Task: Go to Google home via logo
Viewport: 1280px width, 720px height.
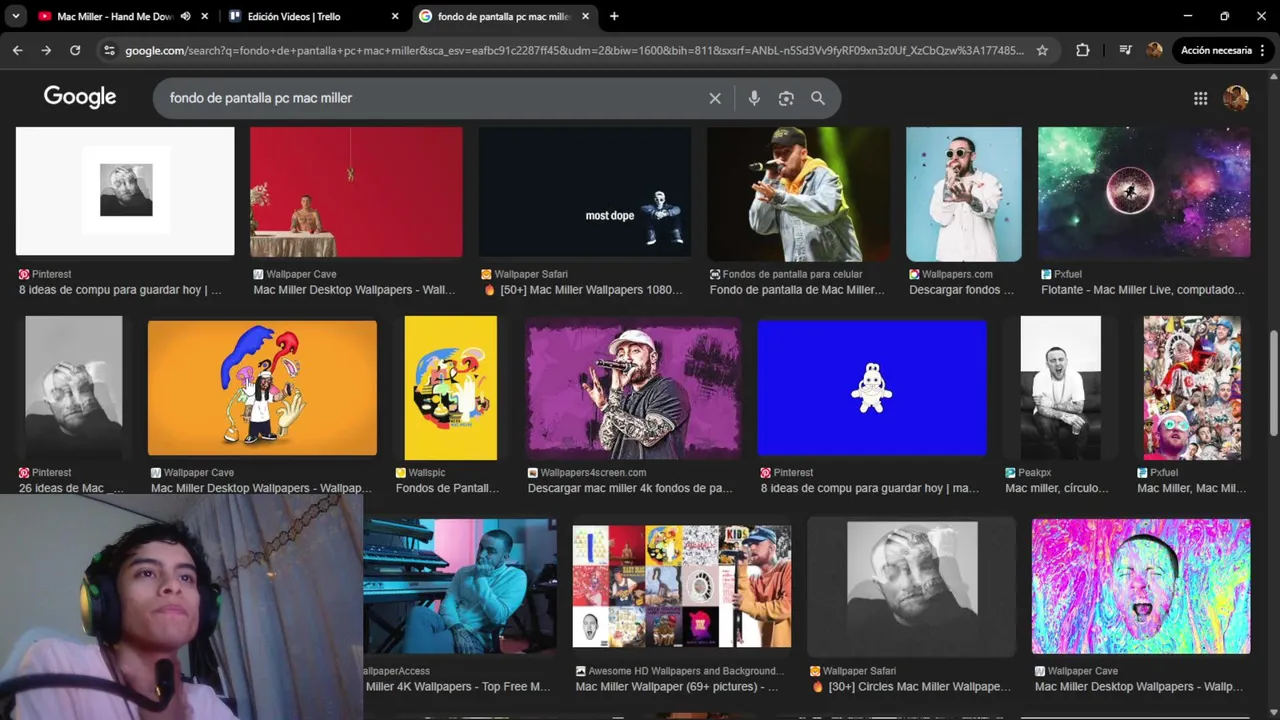Action: [x=80, y=97]
